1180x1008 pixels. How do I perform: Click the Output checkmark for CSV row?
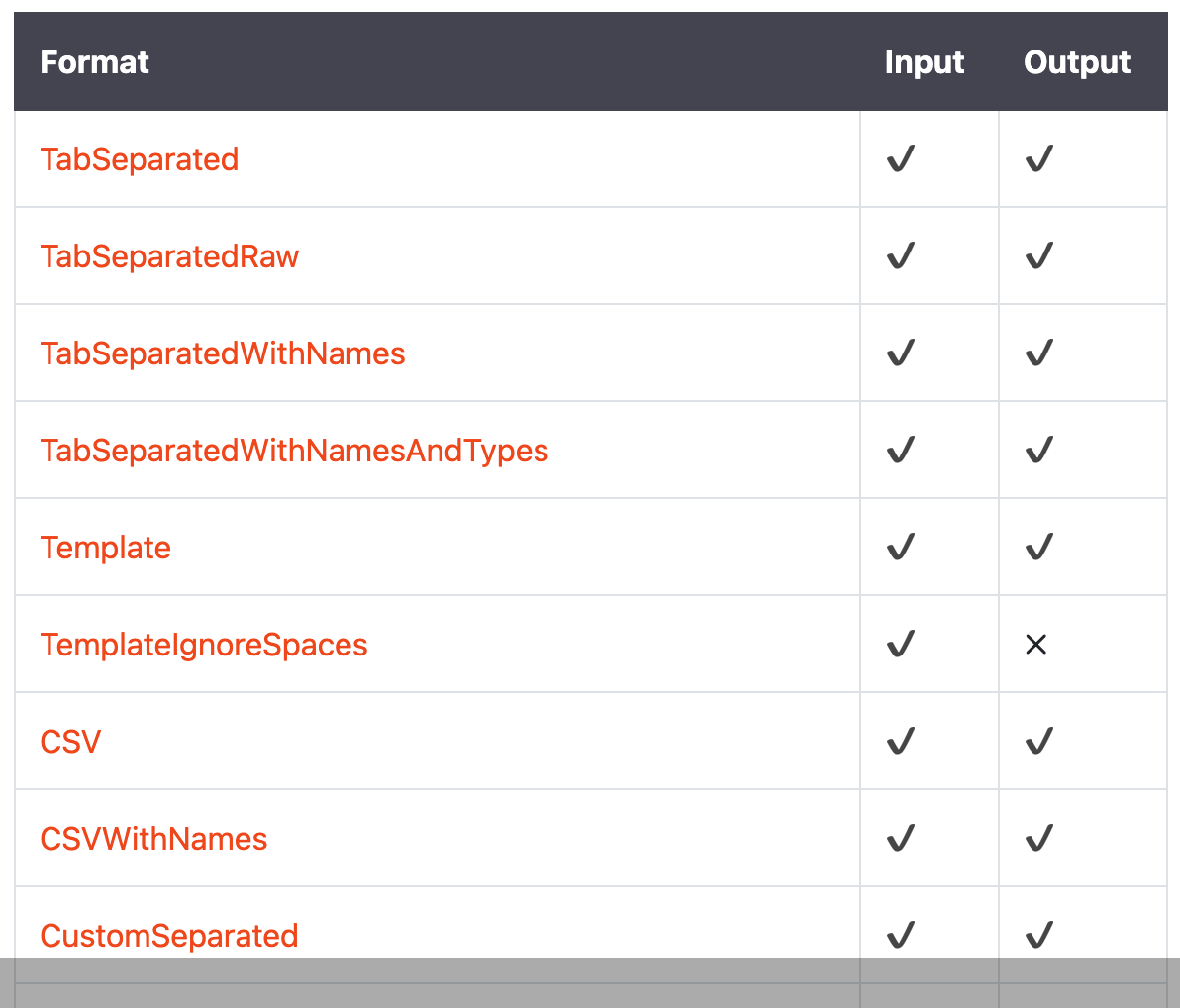(x=1039, y=741)
